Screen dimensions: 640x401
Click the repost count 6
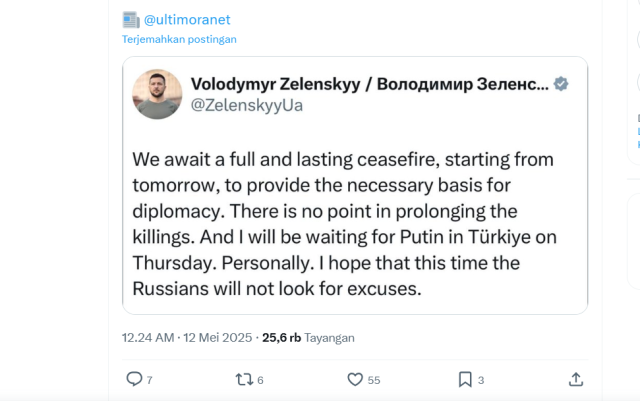[x=260, y=380]
